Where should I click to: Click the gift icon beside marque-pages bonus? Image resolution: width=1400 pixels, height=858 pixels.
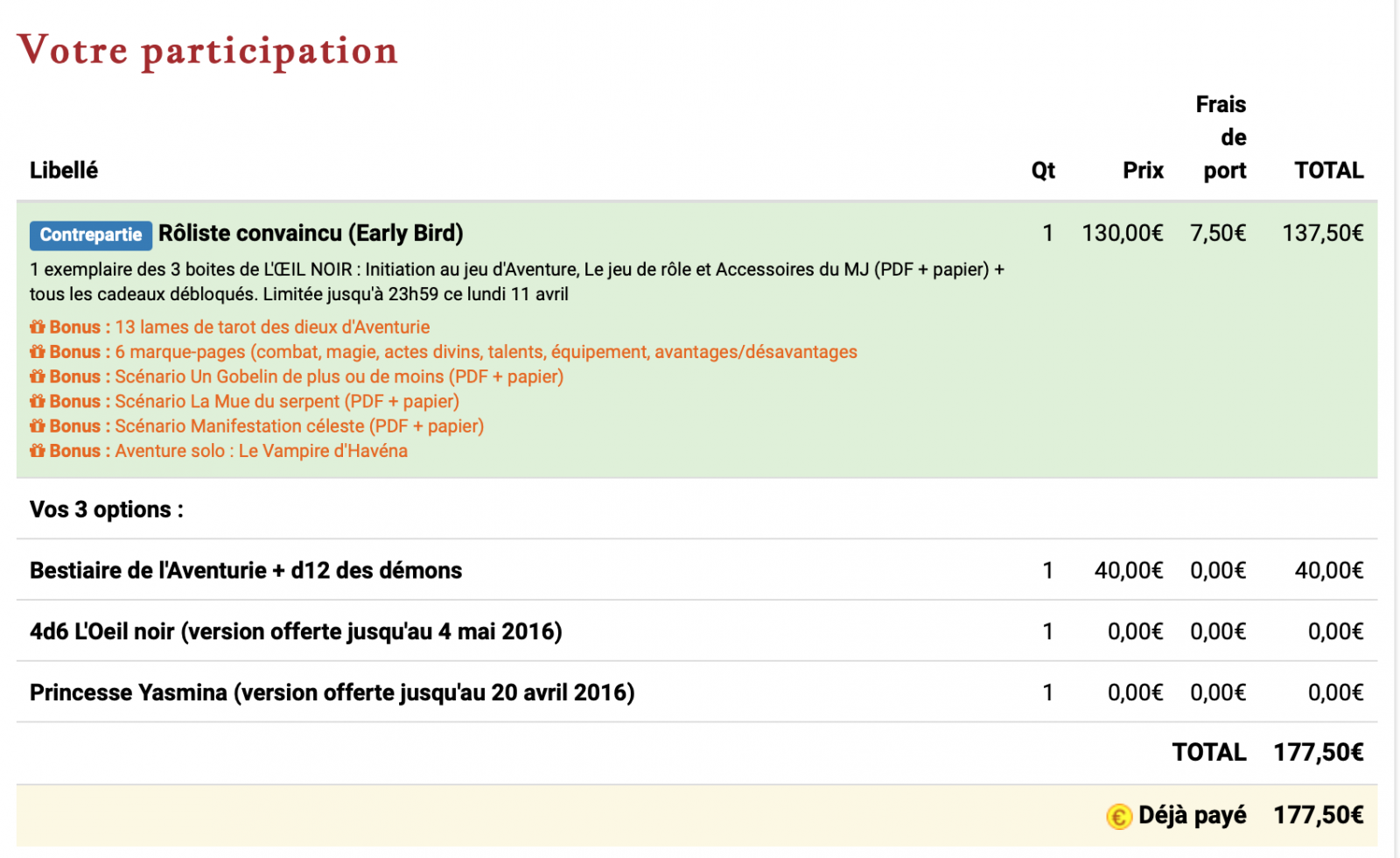37,352
